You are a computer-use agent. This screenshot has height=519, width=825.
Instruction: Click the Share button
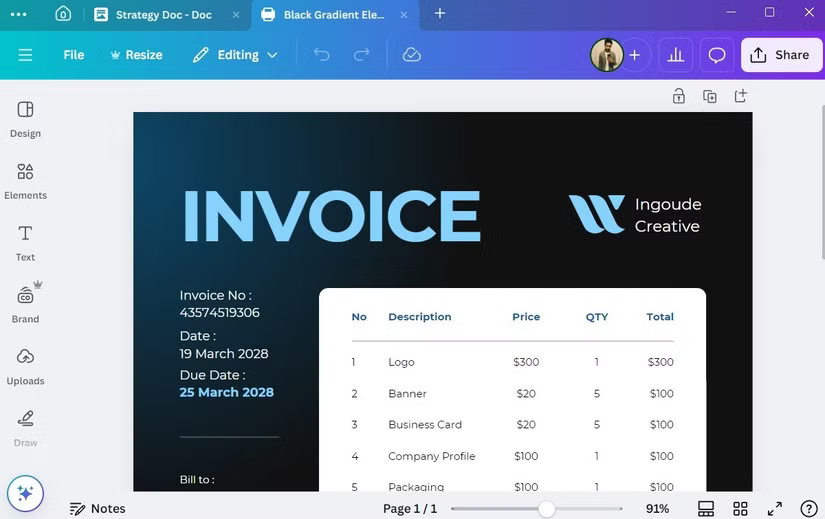pyautogui.click(x=781, y=55)
